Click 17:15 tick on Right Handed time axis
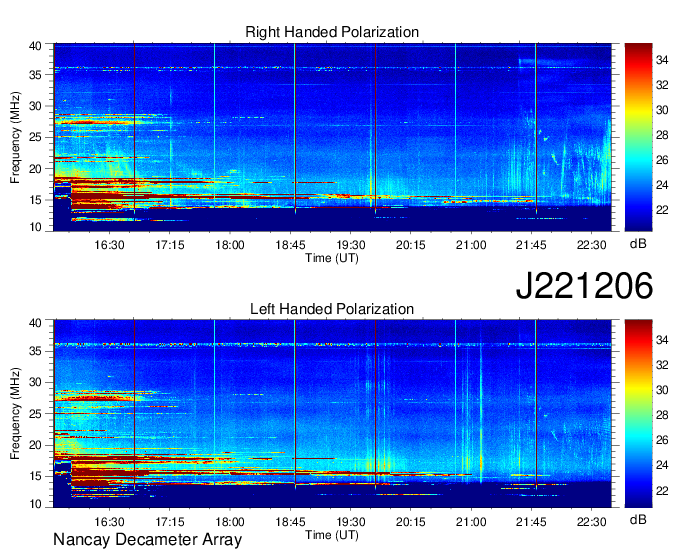The image size is (680, 552). click(x=170, y=245)
